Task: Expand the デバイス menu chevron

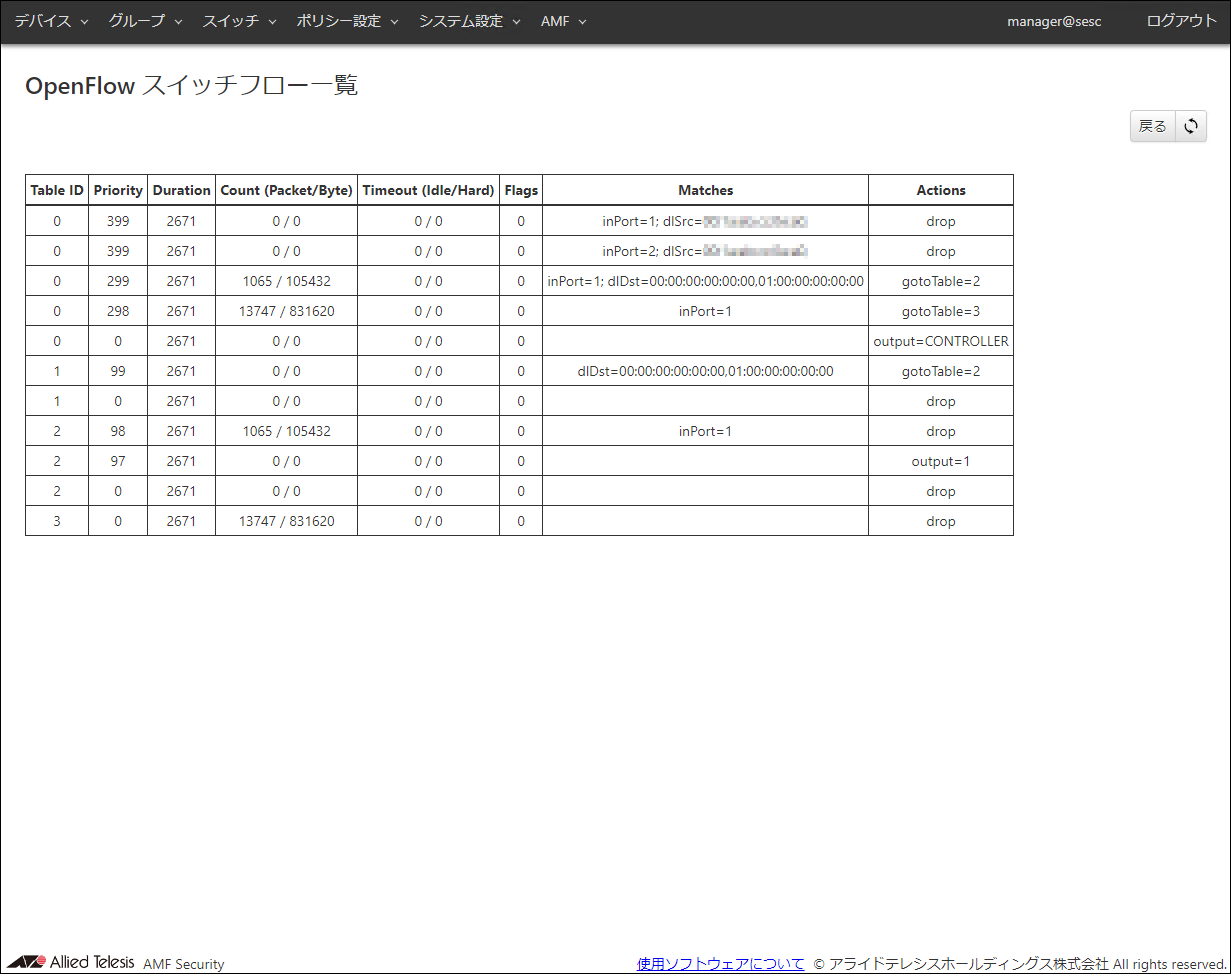Action: click(84, 20)
